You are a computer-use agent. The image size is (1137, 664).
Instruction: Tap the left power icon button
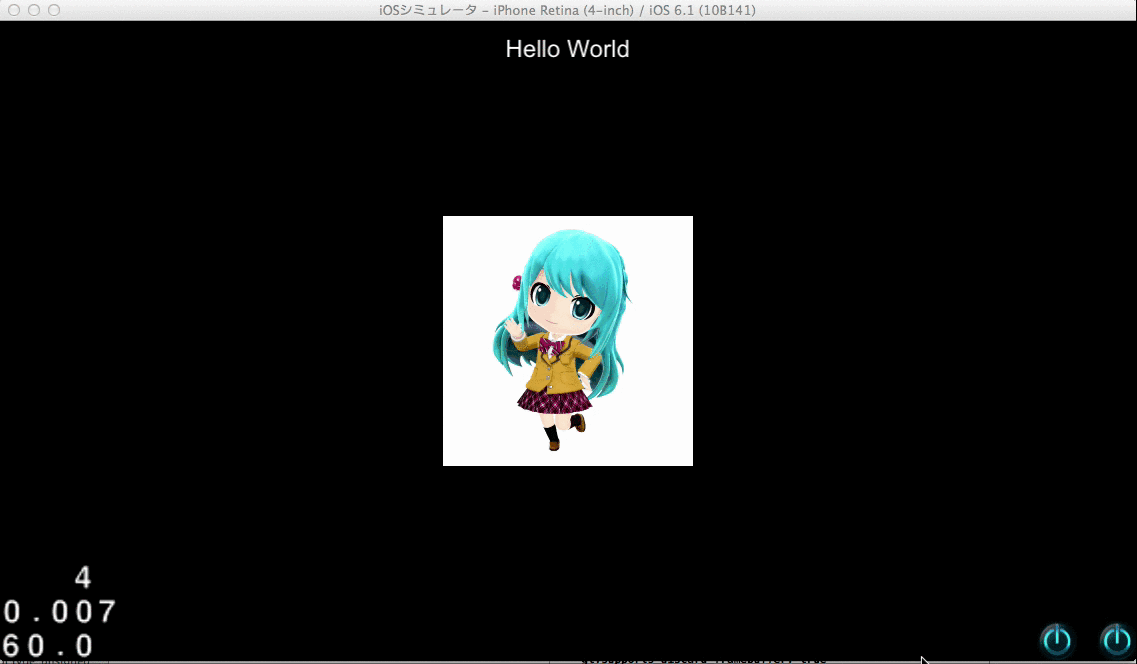[1057, 639]
